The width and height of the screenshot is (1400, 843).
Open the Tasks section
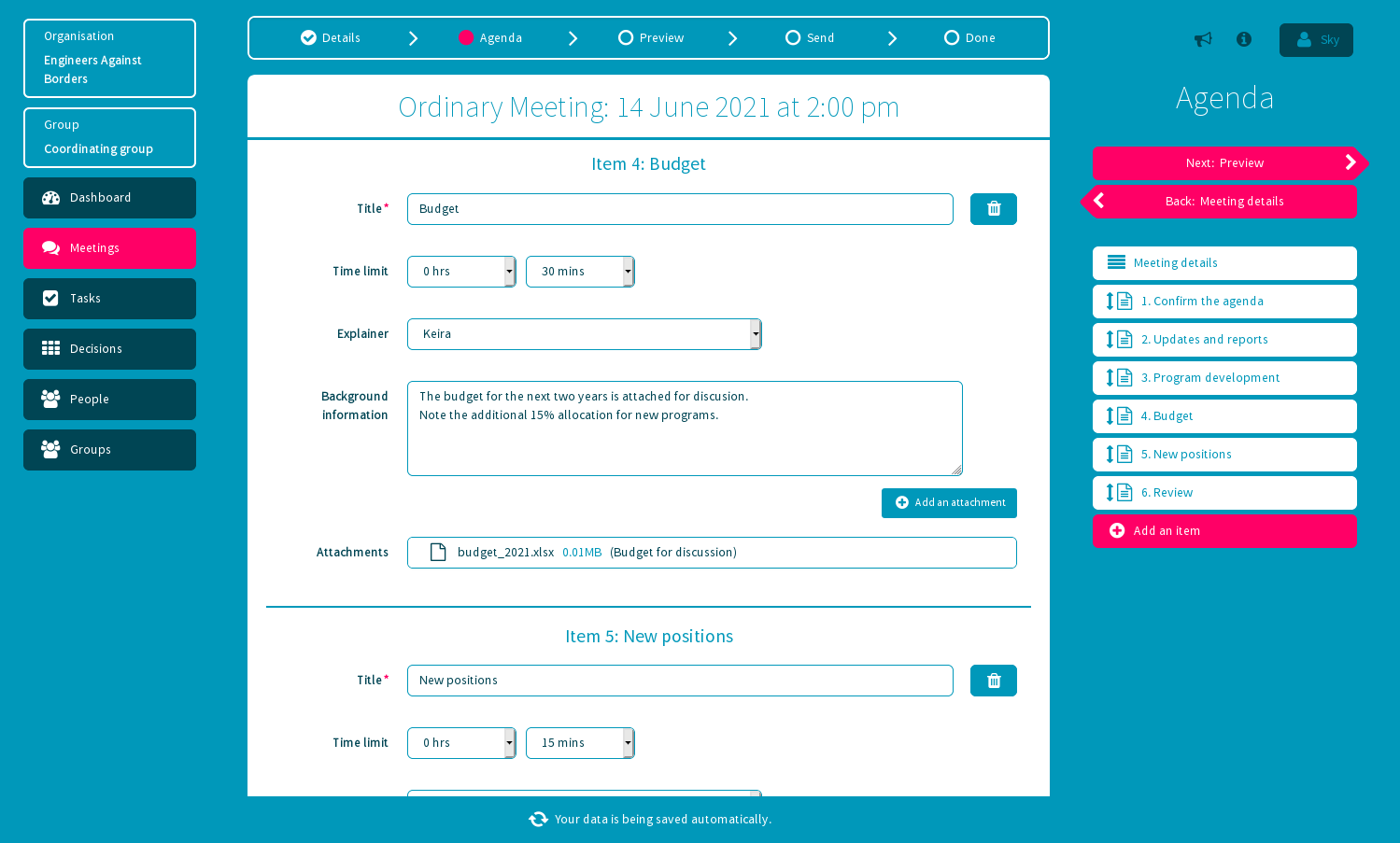(109, 298)
